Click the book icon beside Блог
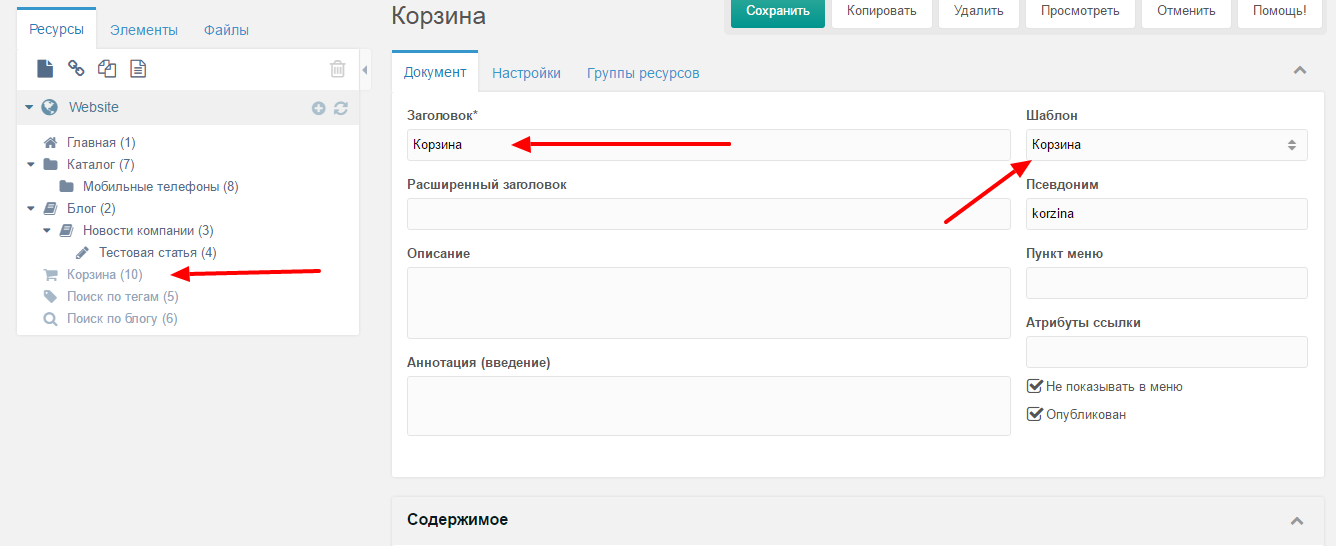Screen dimensions: 1336x546 click(x=50, y=208)
